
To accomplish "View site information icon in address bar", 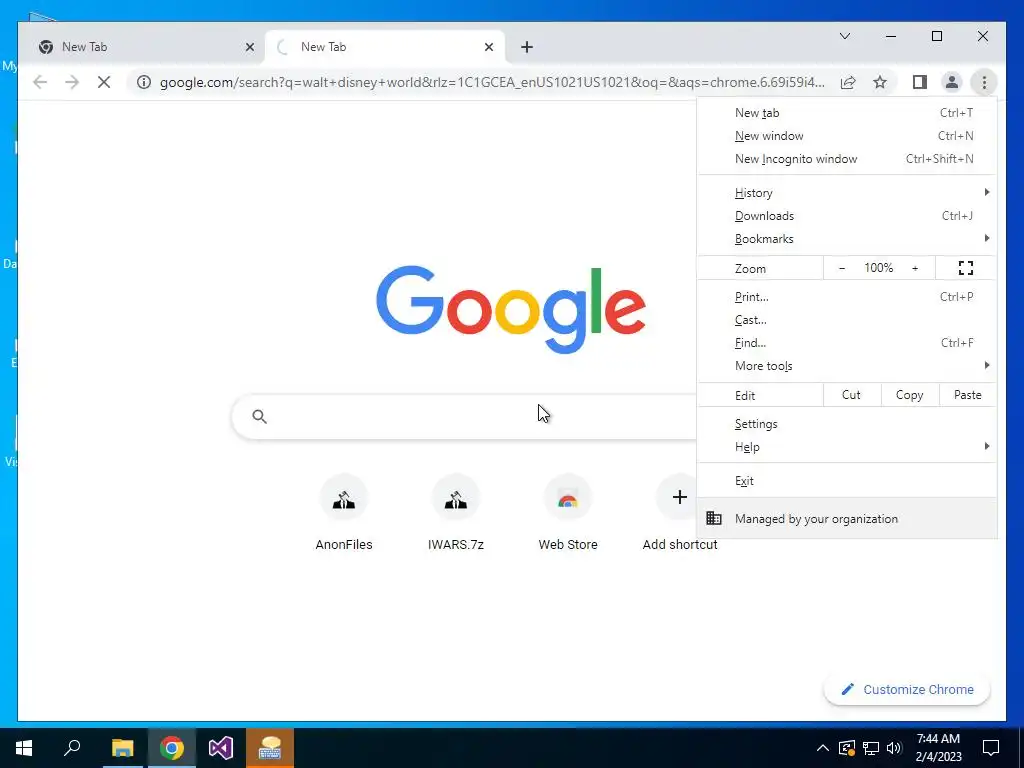I will tap(144, 82).
